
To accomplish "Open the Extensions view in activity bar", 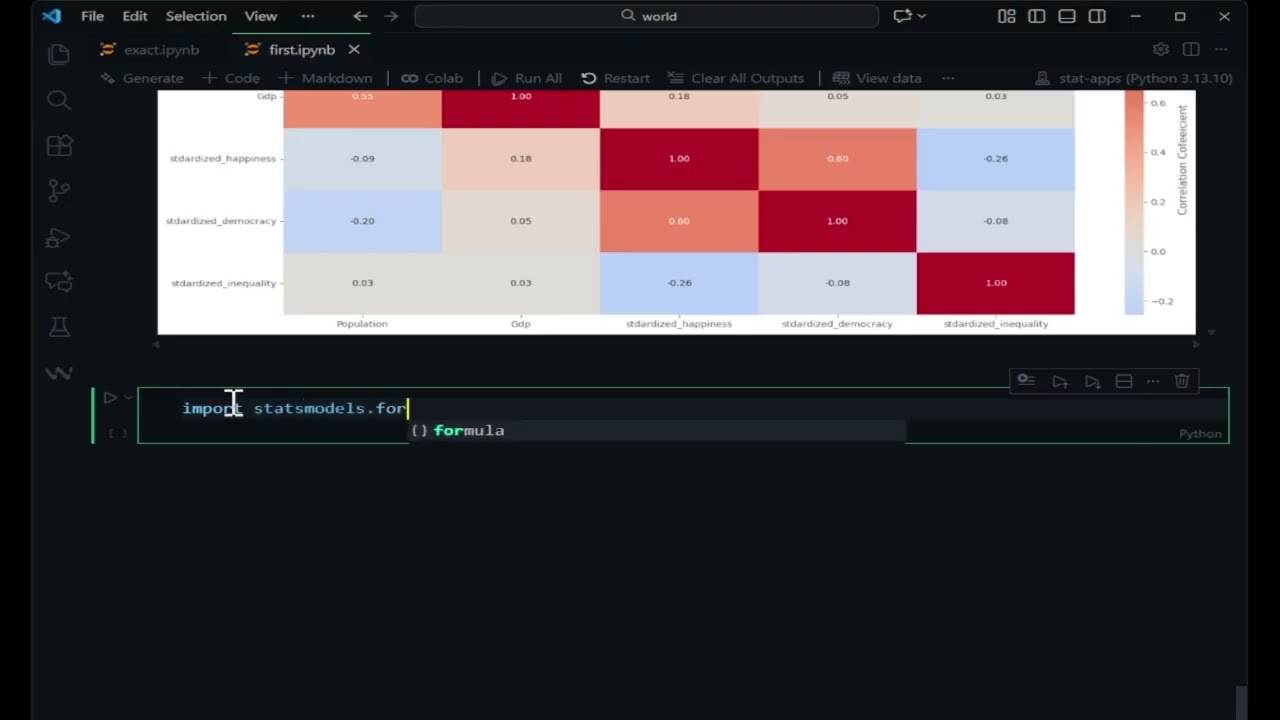I will pos(59,145).
